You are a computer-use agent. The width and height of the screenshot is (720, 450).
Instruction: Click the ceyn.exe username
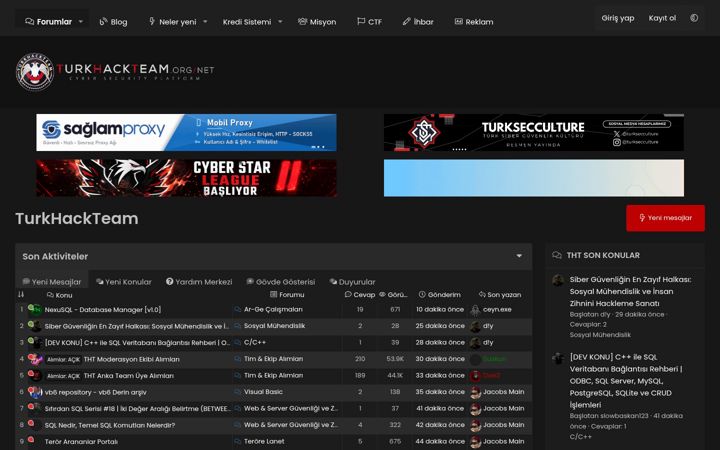(497, 309)
